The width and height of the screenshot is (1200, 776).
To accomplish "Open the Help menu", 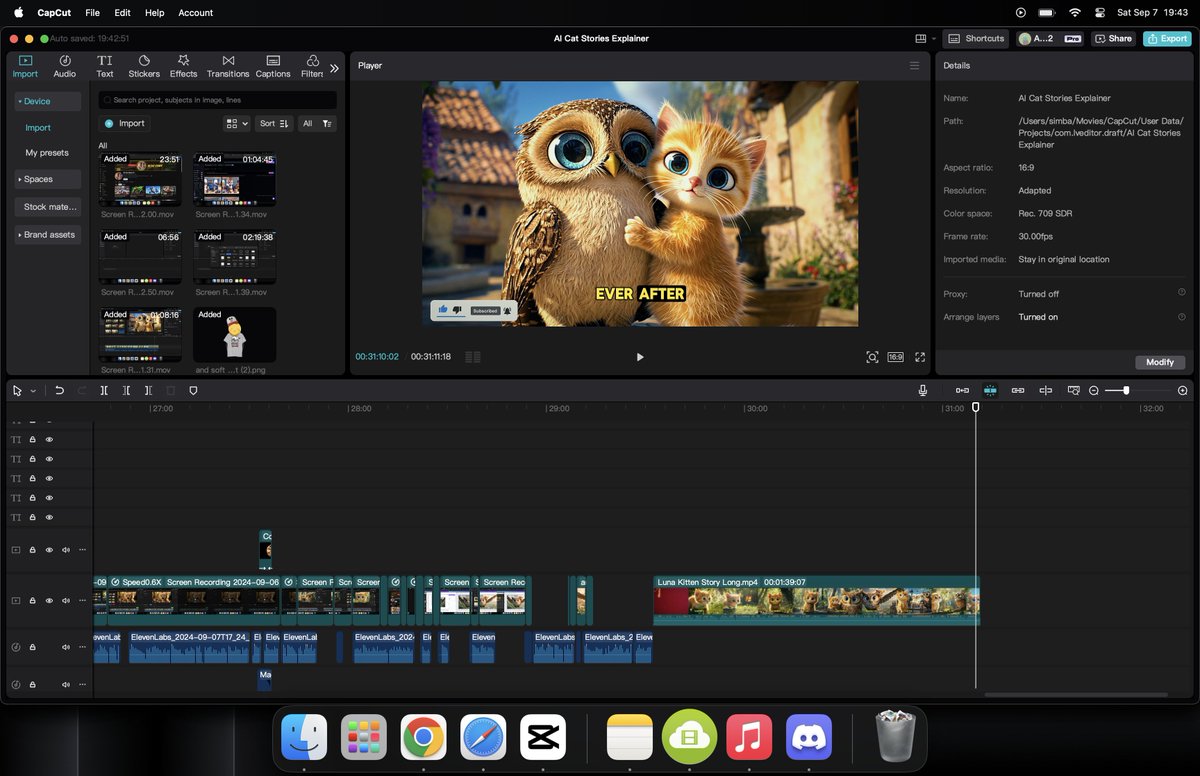I will click(x=154, y=12).
